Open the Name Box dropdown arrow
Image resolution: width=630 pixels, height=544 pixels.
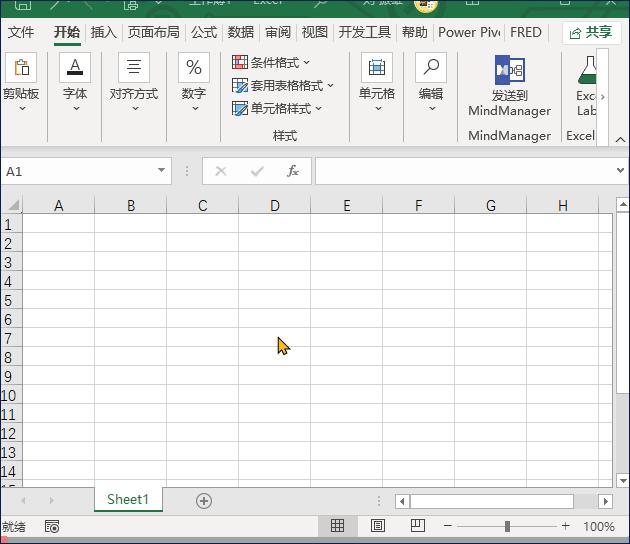pos(161,170)
